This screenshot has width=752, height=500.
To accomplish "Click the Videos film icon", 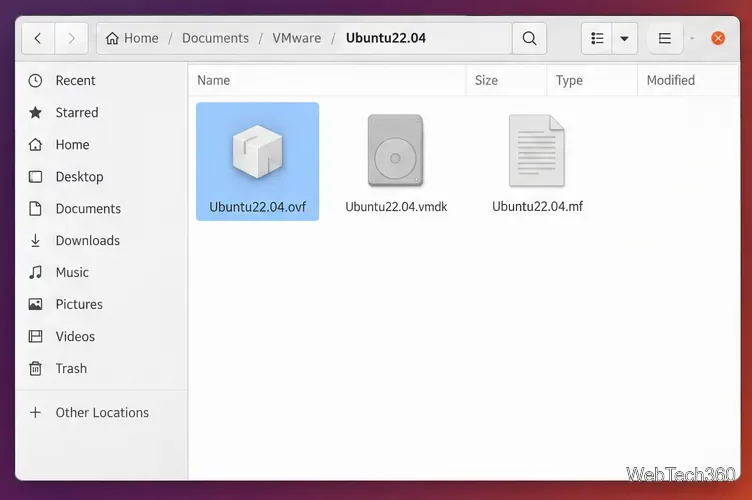I will (x=35, y=337).
